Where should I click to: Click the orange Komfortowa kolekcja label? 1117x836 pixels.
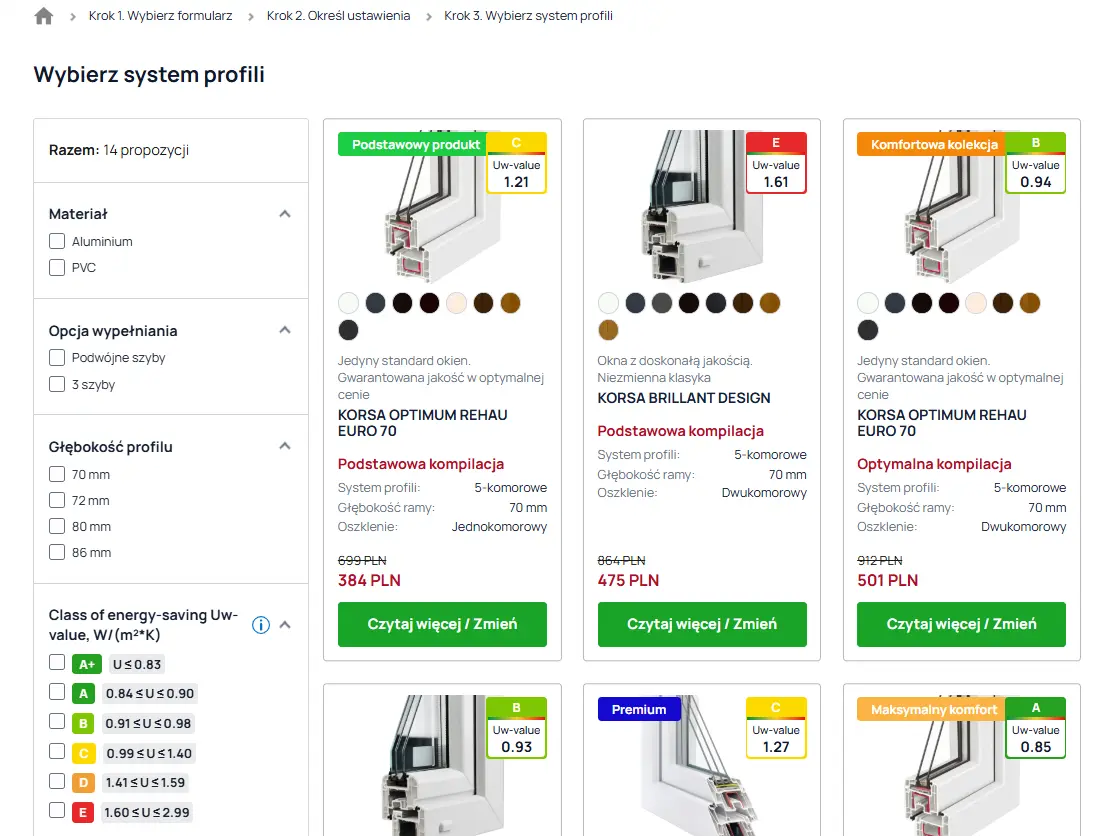[x=934, y=144]
